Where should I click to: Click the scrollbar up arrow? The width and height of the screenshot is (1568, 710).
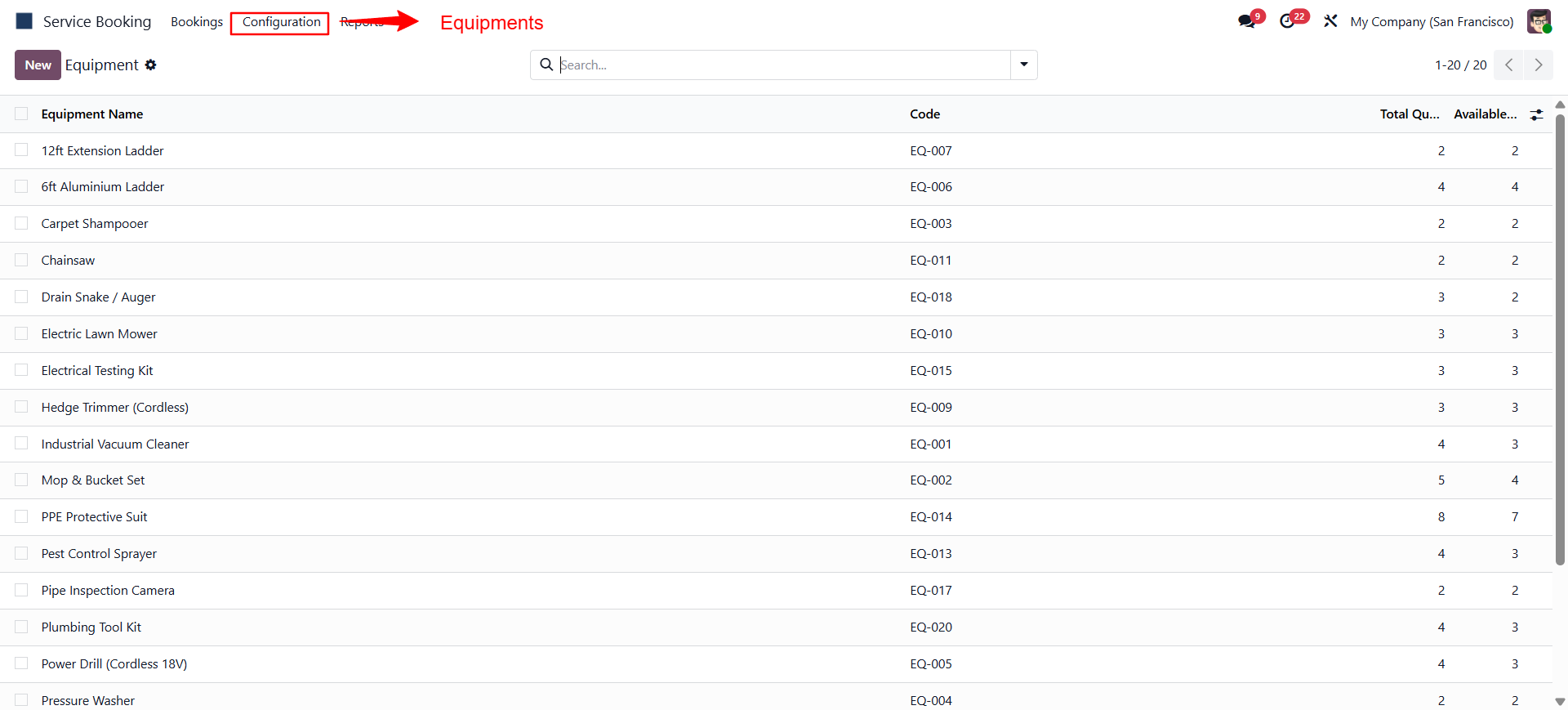[x=1560, y=105]
